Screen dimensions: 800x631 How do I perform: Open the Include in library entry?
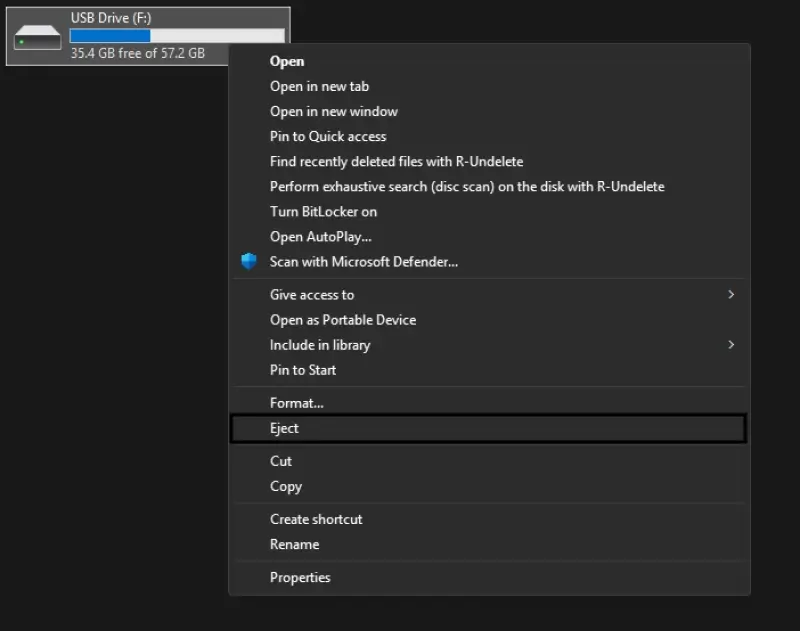[x=489, y=345]
